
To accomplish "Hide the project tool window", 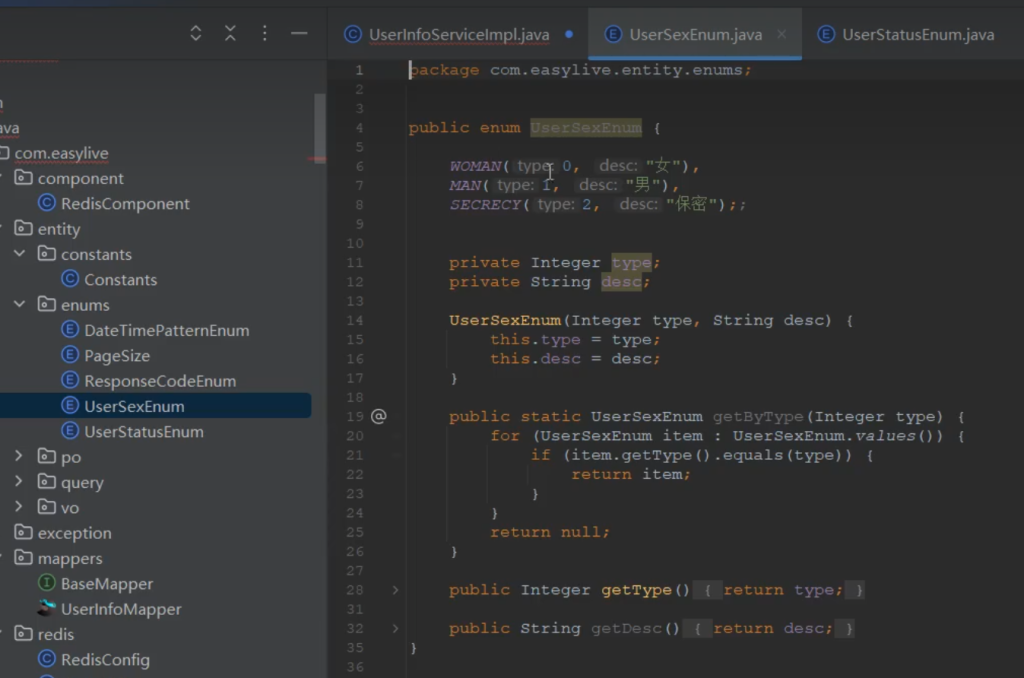I will tap(299, 33).
